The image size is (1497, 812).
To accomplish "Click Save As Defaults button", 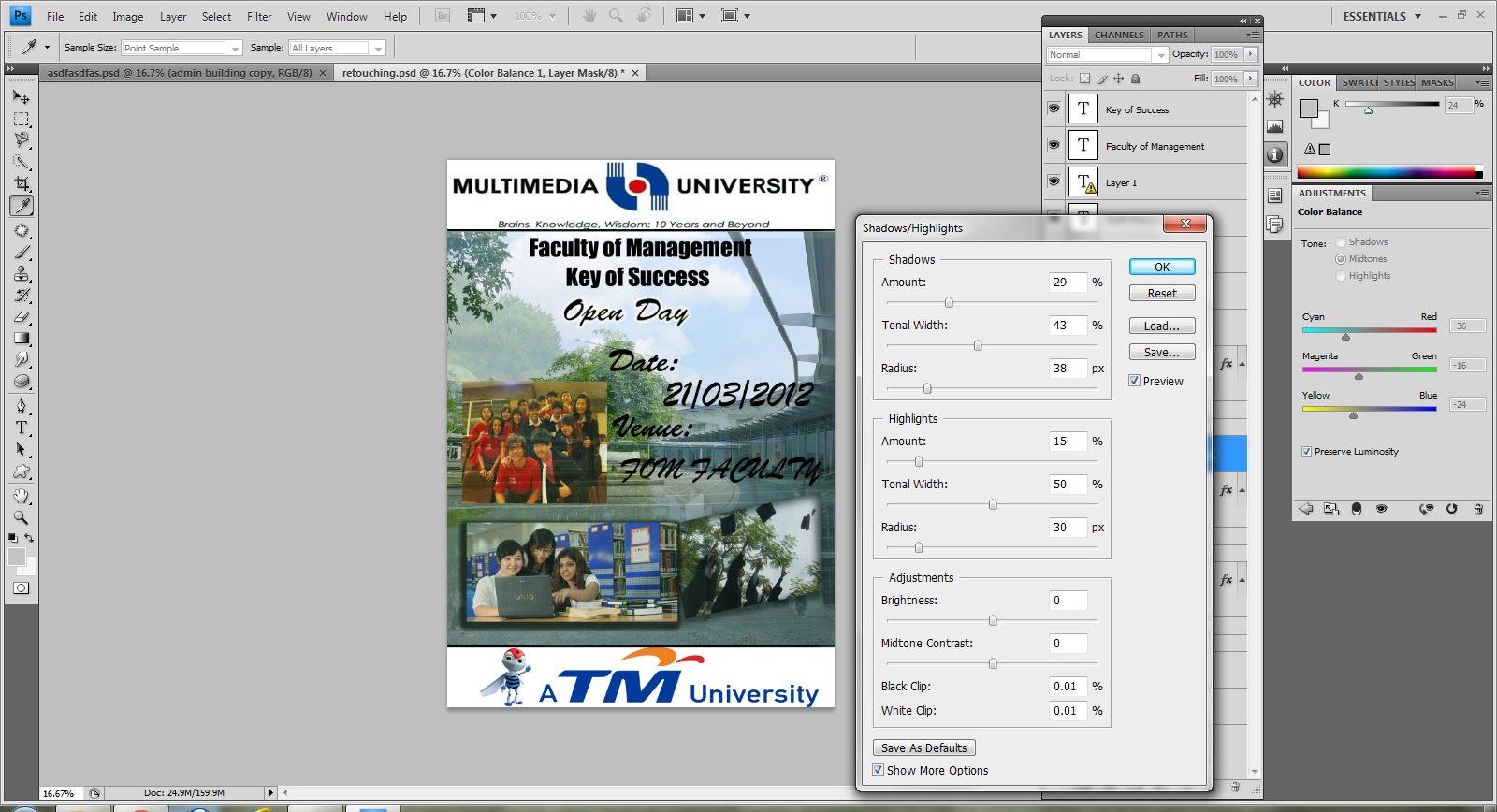I will (924, 747).
